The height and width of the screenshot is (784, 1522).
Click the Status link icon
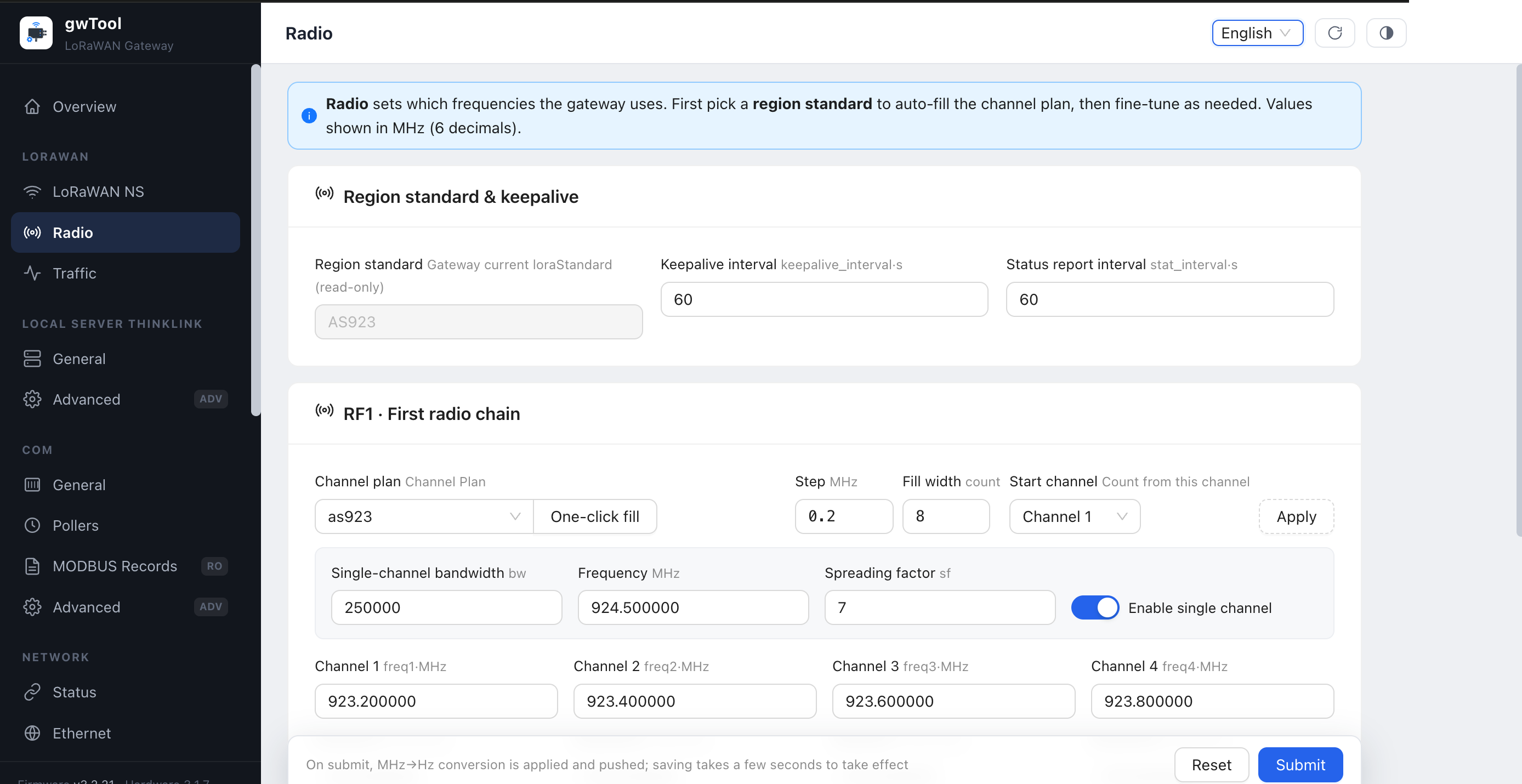(32, 692)
